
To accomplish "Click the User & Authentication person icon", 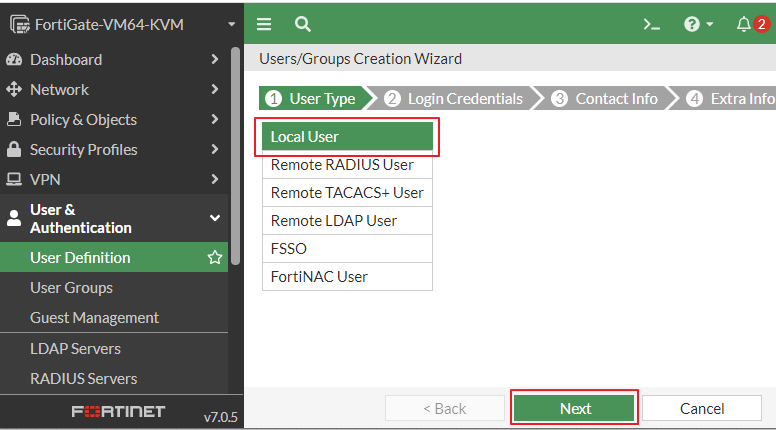I will pyautogui.click(x=14, y=218).
